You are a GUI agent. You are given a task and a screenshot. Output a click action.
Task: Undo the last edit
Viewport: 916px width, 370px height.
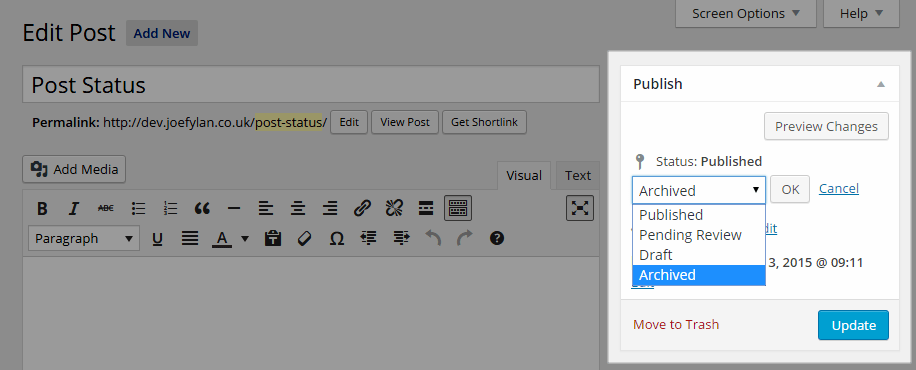click(433, 238)
